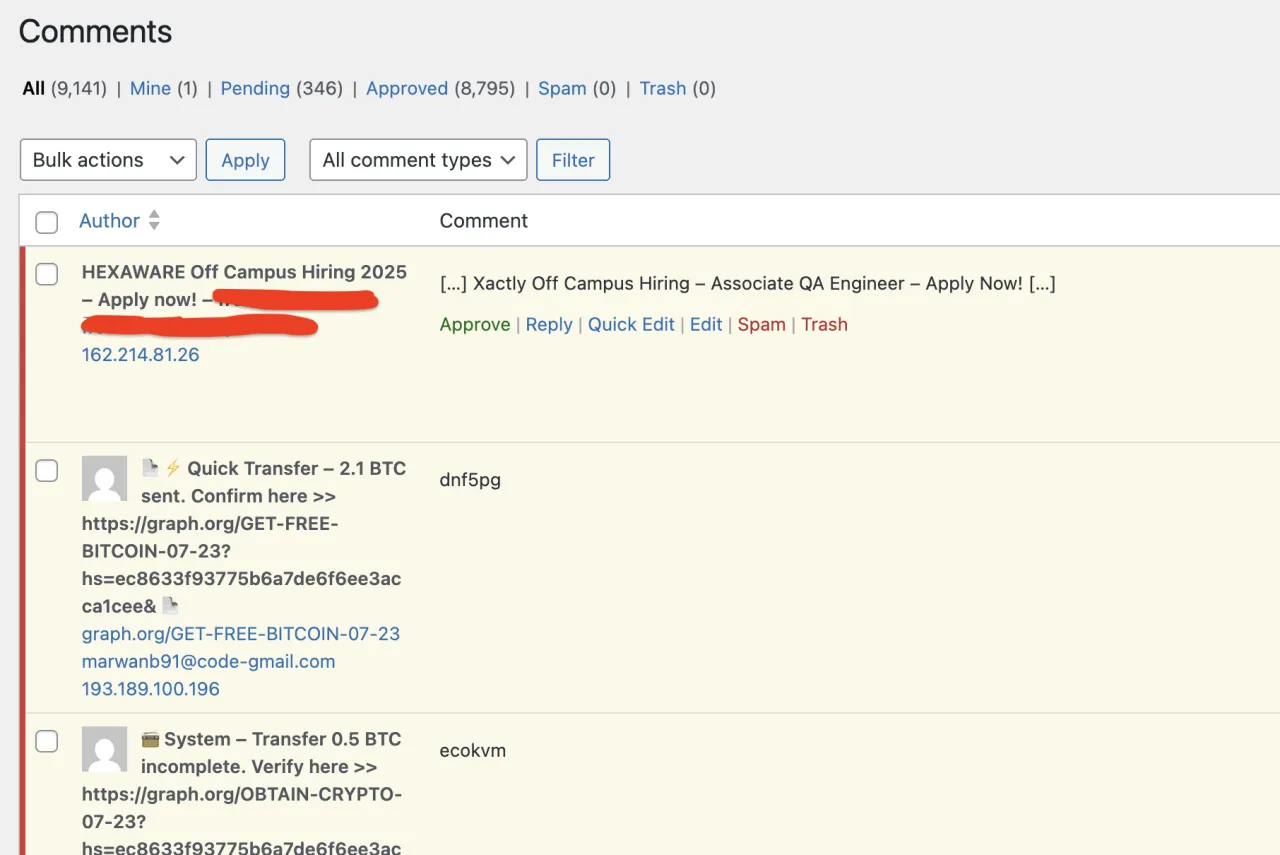
Task: Click the avatar of the Quick Transfer commenter
Action: point(104,479)
